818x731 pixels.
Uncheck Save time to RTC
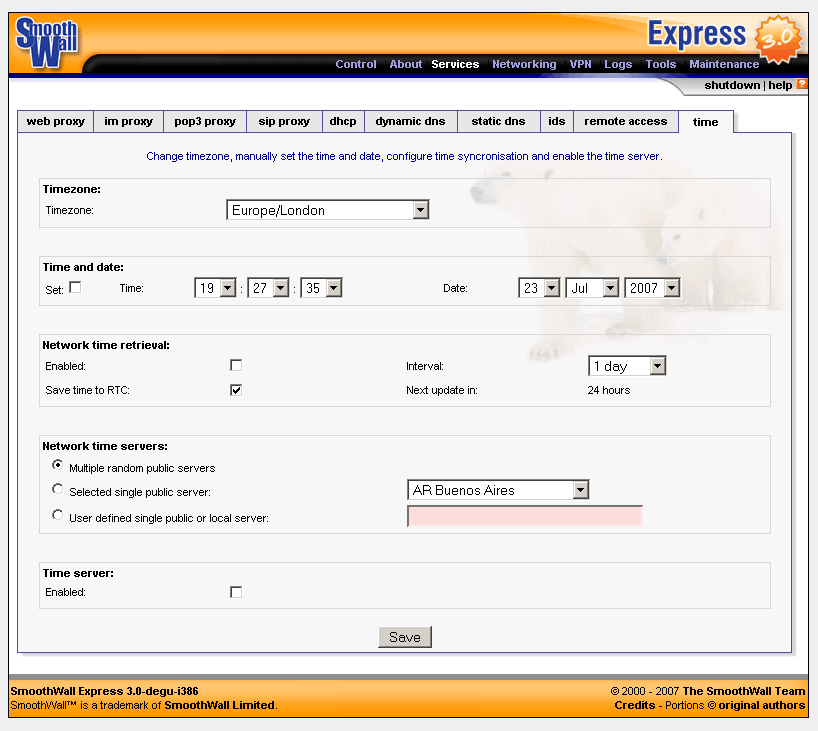click(236, 390)
